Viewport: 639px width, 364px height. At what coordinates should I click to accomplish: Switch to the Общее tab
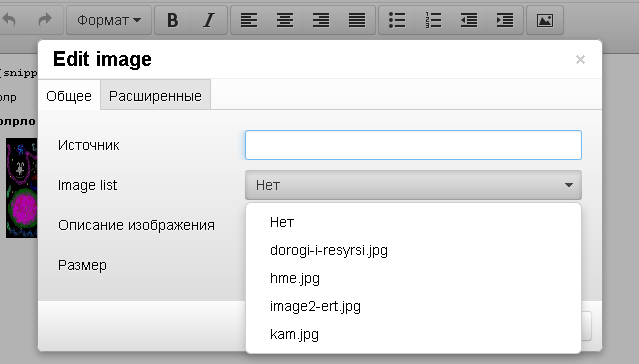69,96
